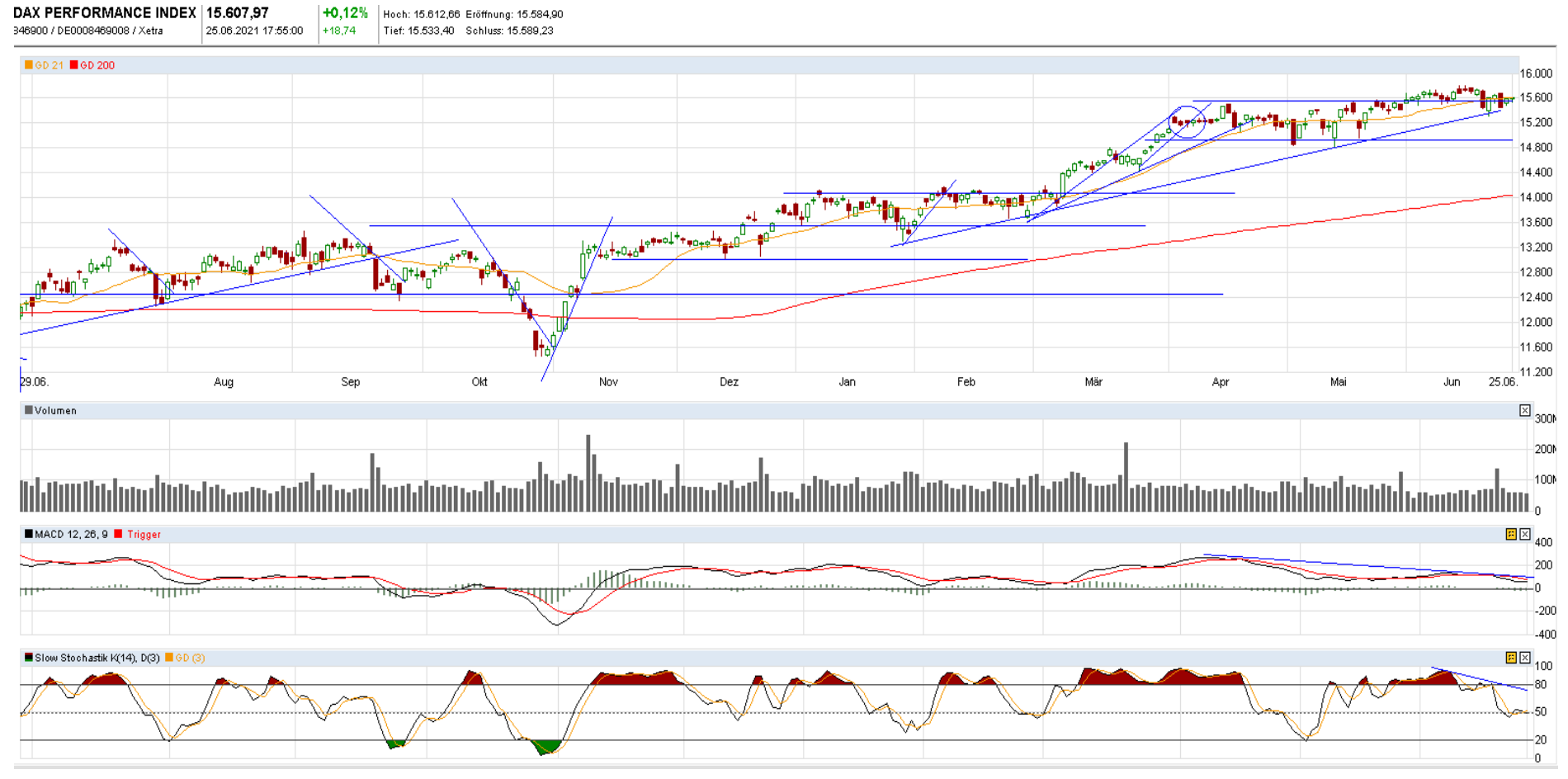The width and height of the screenshot is (1568, 779).
Task: Click the timestamp 25.06.2021 17:55:00
Action: tap(254, 31)
